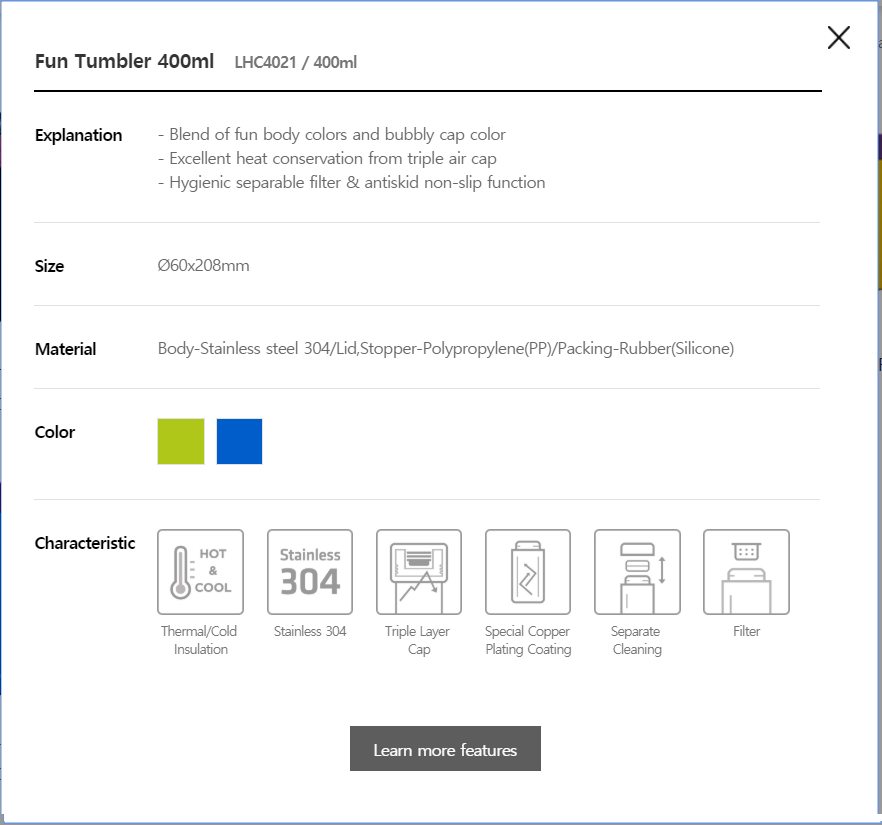
Task: Select the Filter characteristic icon
Action: pos(746,572)
